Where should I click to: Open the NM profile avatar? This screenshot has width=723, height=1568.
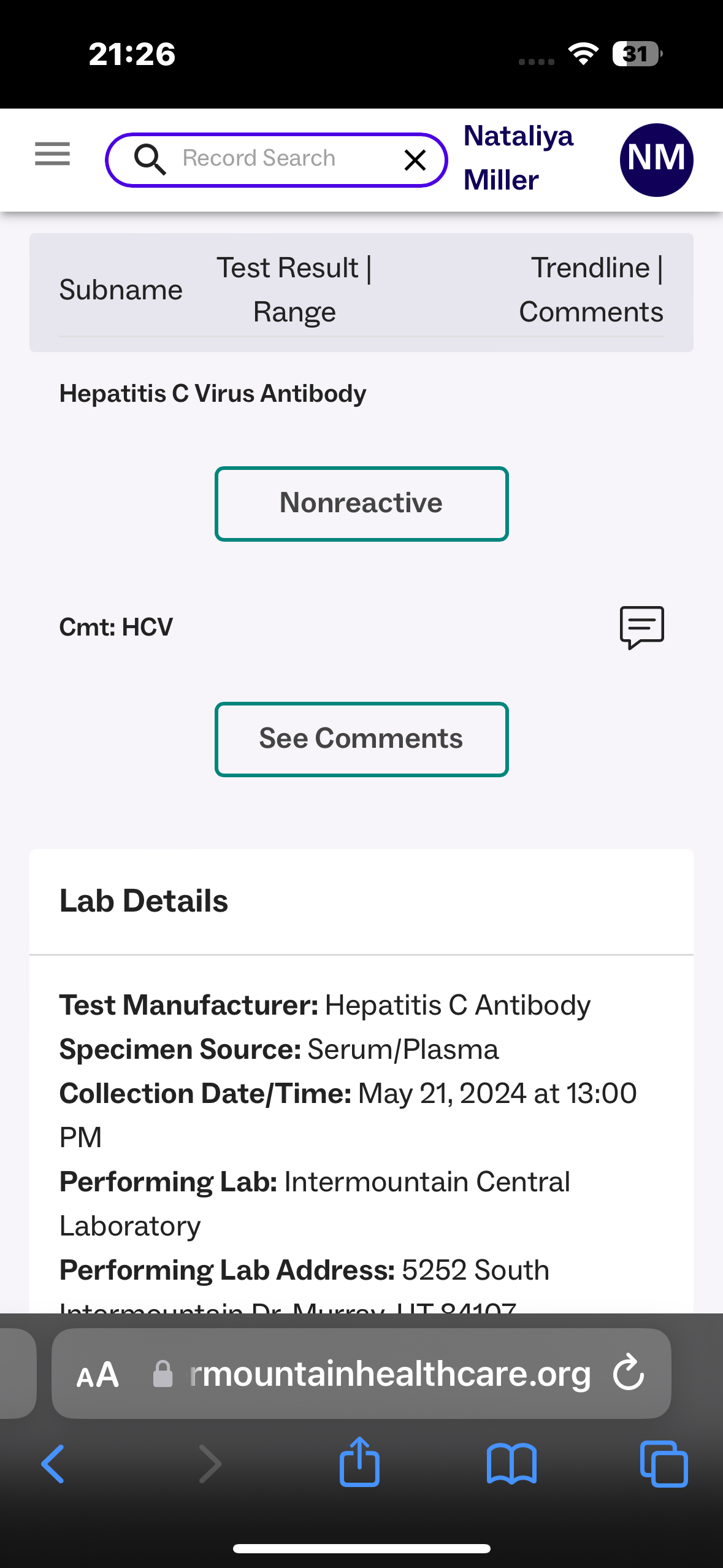tap(656, 160)
